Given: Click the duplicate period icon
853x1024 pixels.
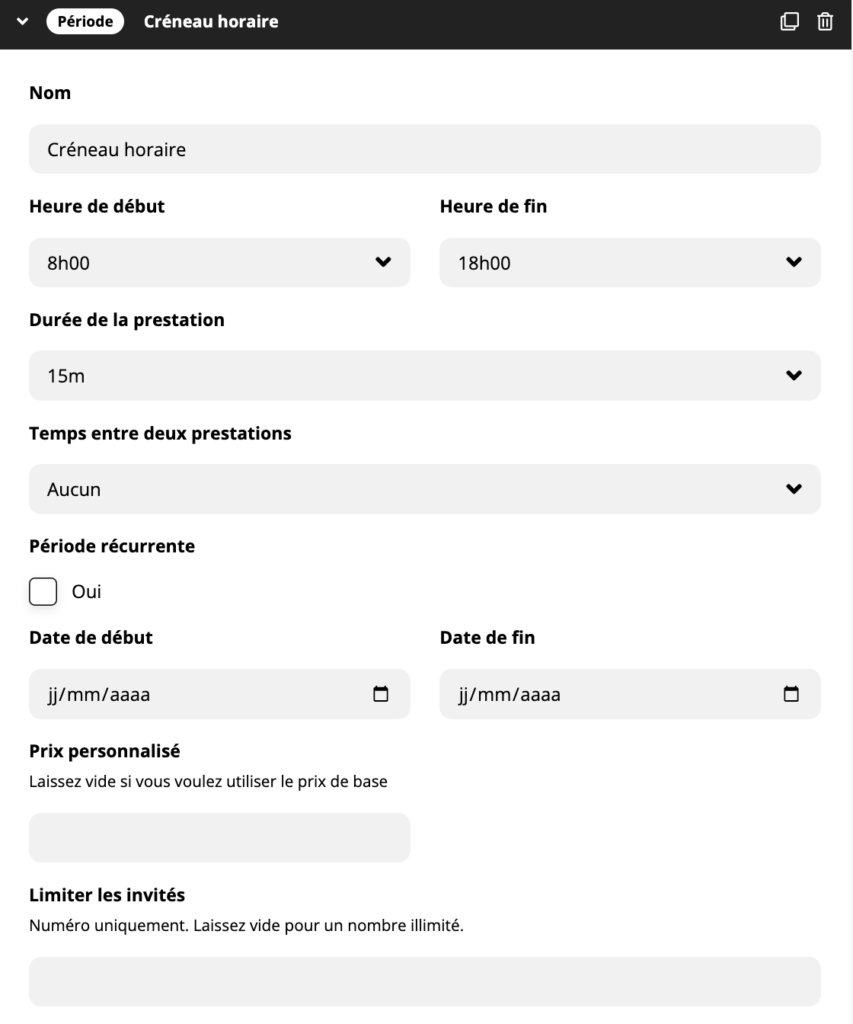Looking at the screenshot, I should click(790, 21).
